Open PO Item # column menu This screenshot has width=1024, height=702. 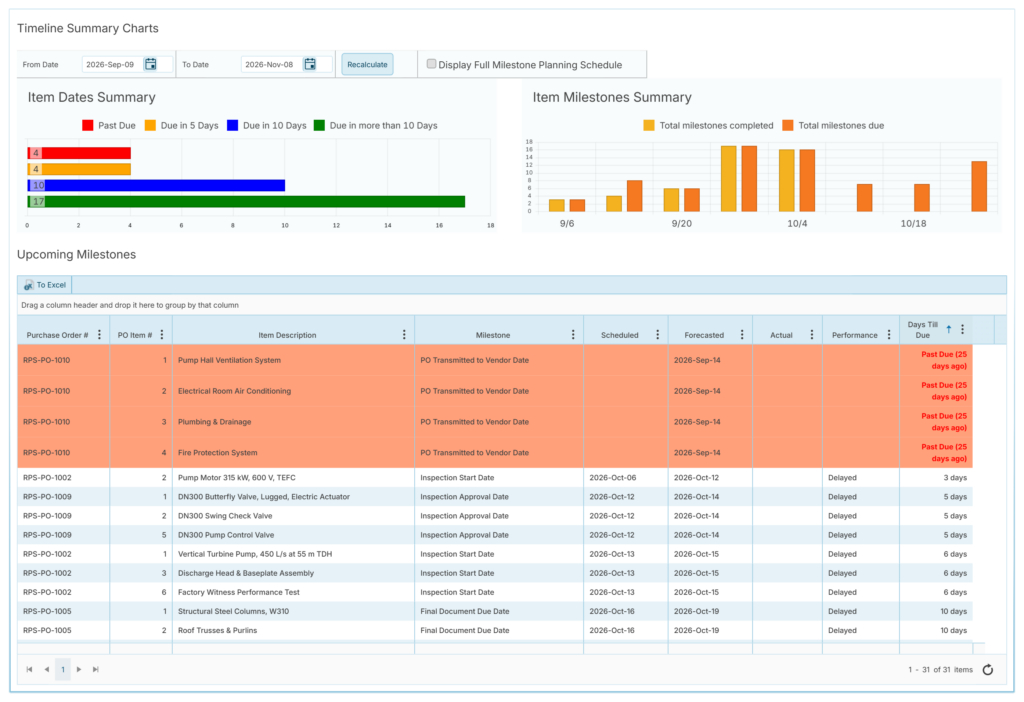point(162,334)
